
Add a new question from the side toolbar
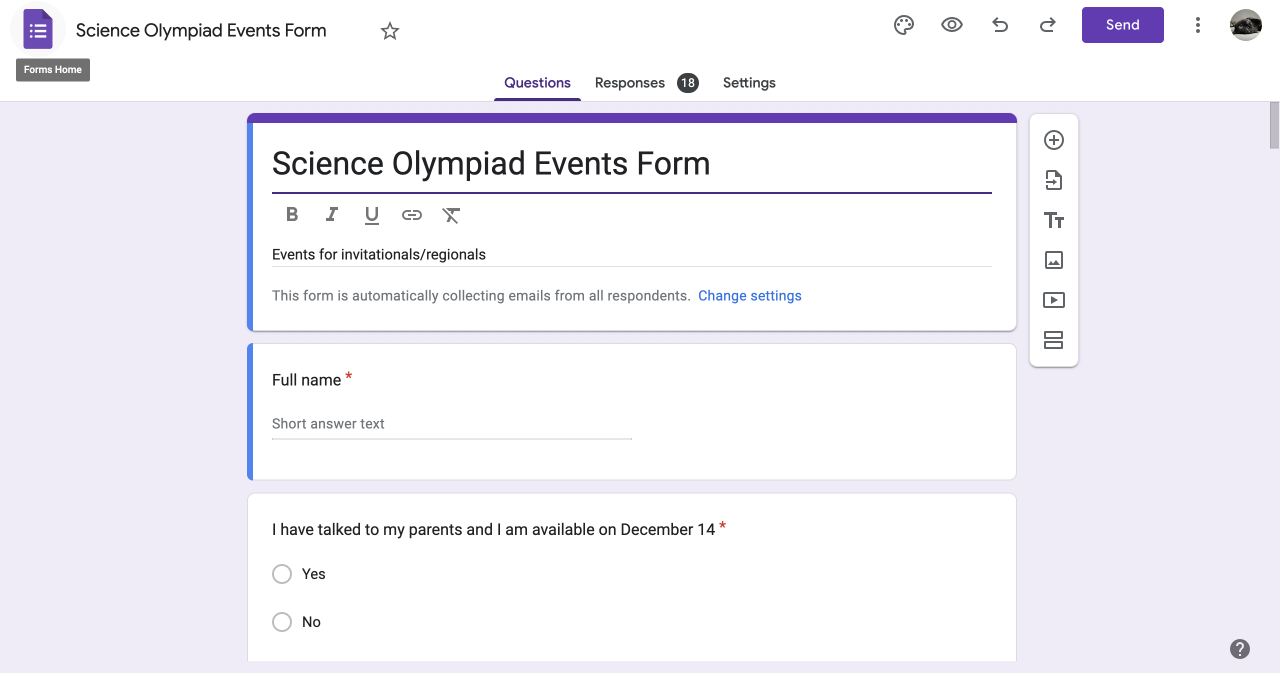tap(1053, 140)
